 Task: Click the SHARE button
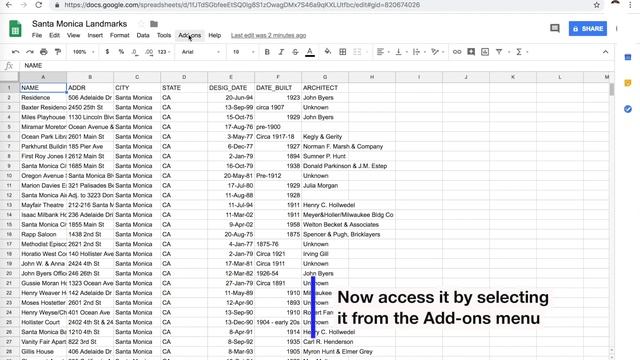point(588,29)
